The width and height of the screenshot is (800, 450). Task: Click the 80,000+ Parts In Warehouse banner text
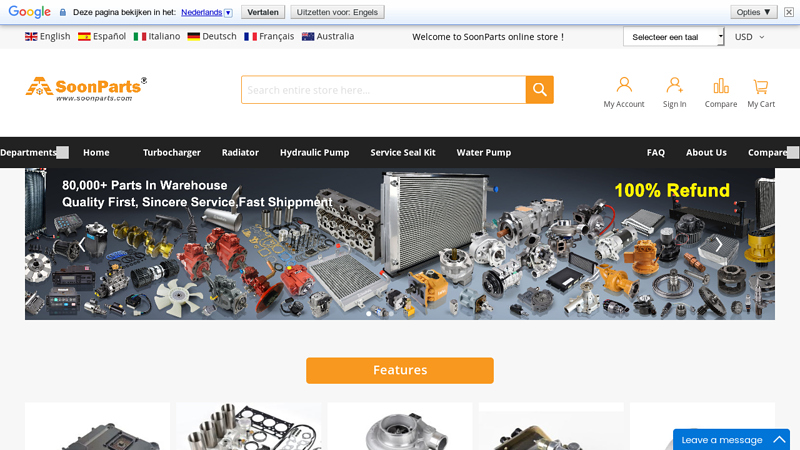point(144,185)
